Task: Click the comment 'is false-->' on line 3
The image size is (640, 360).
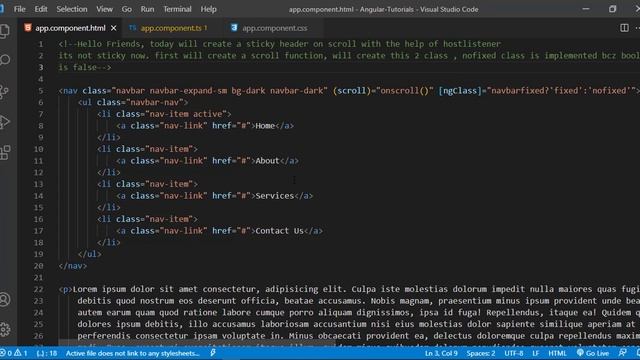Action: pyautogui.click(x=84, y=67)
